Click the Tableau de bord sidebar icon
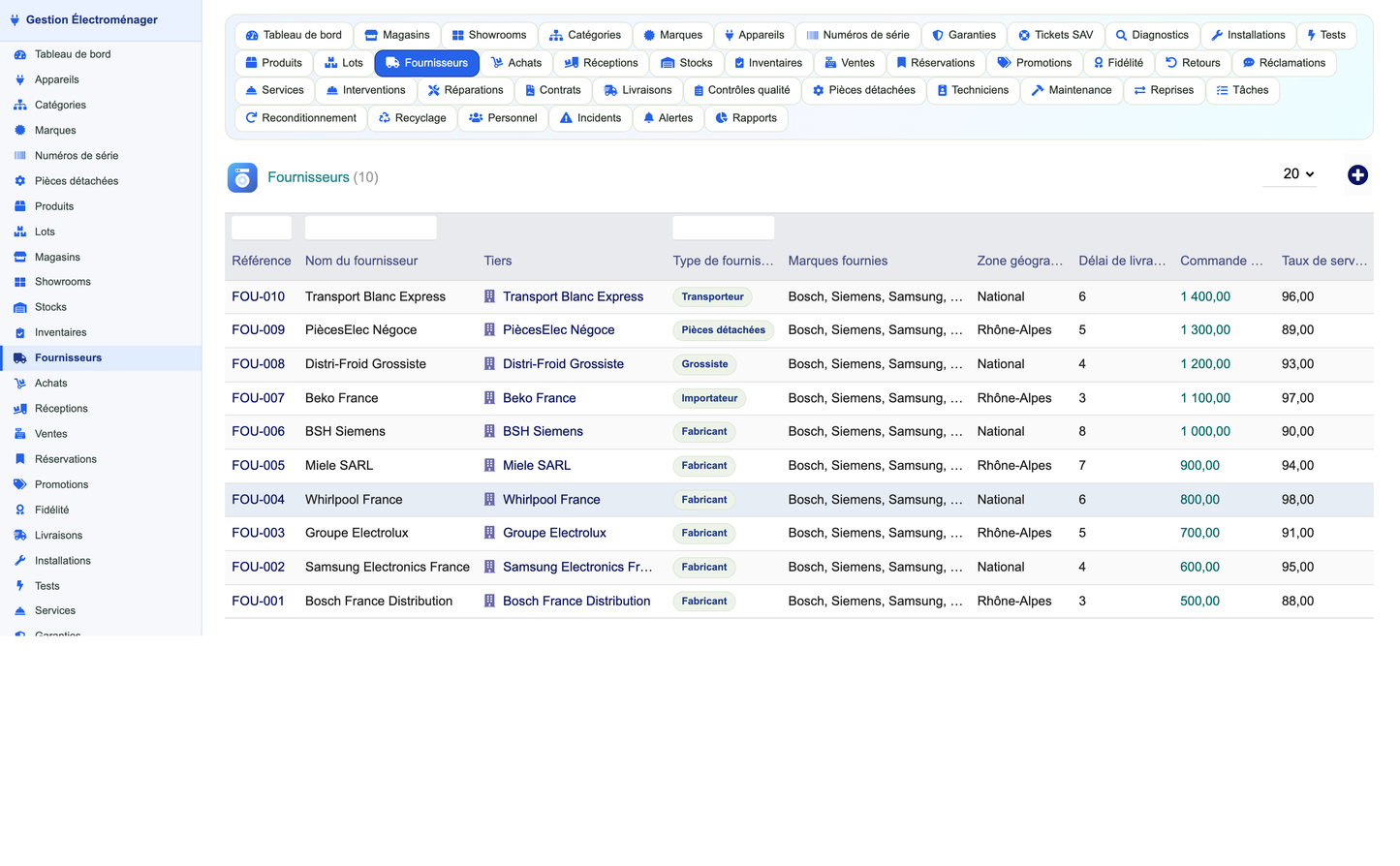The height and width of the screenshot is (866, 1400). coord(19,54)
